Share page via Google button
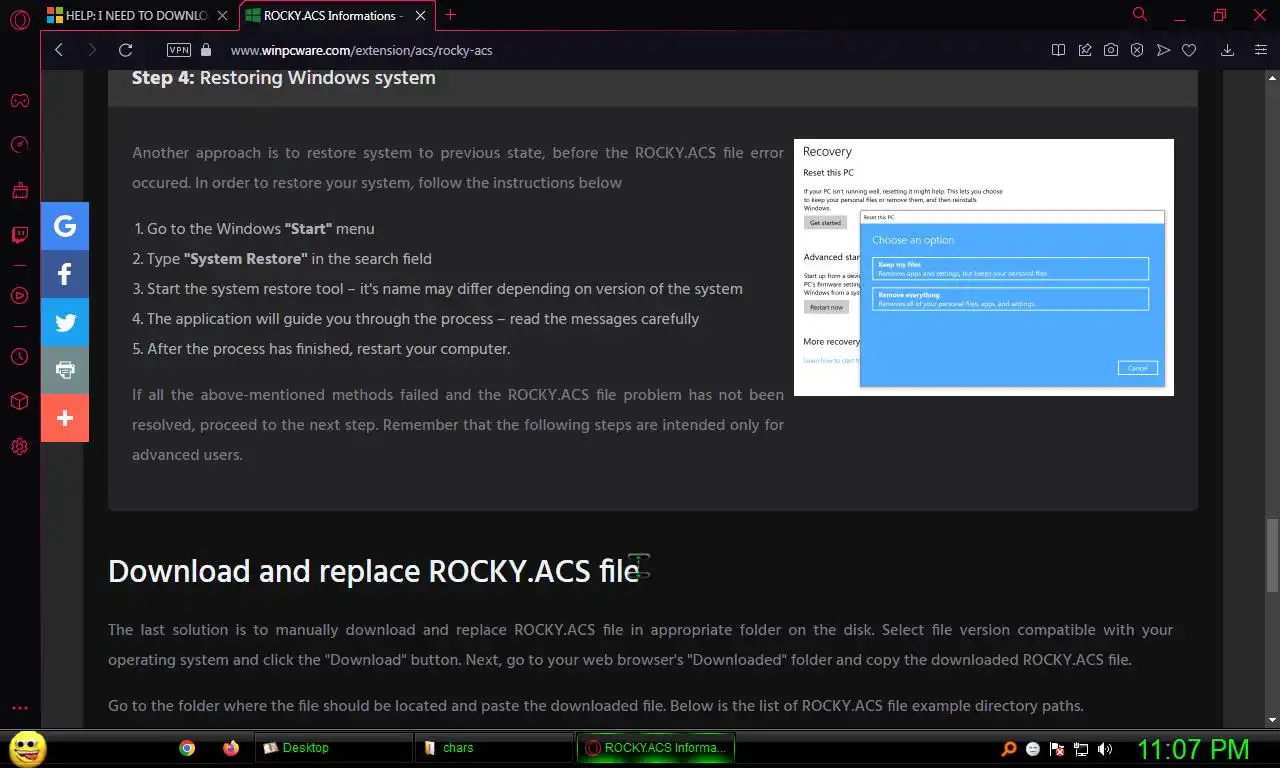Screen dimensions: 1280x768 [x=65, y=226]
